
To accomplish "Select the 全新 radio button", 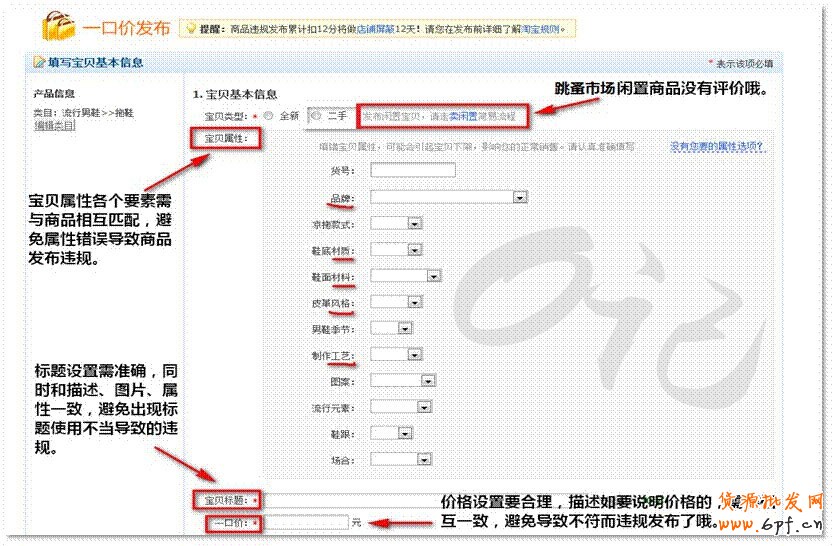I will 268,115.
